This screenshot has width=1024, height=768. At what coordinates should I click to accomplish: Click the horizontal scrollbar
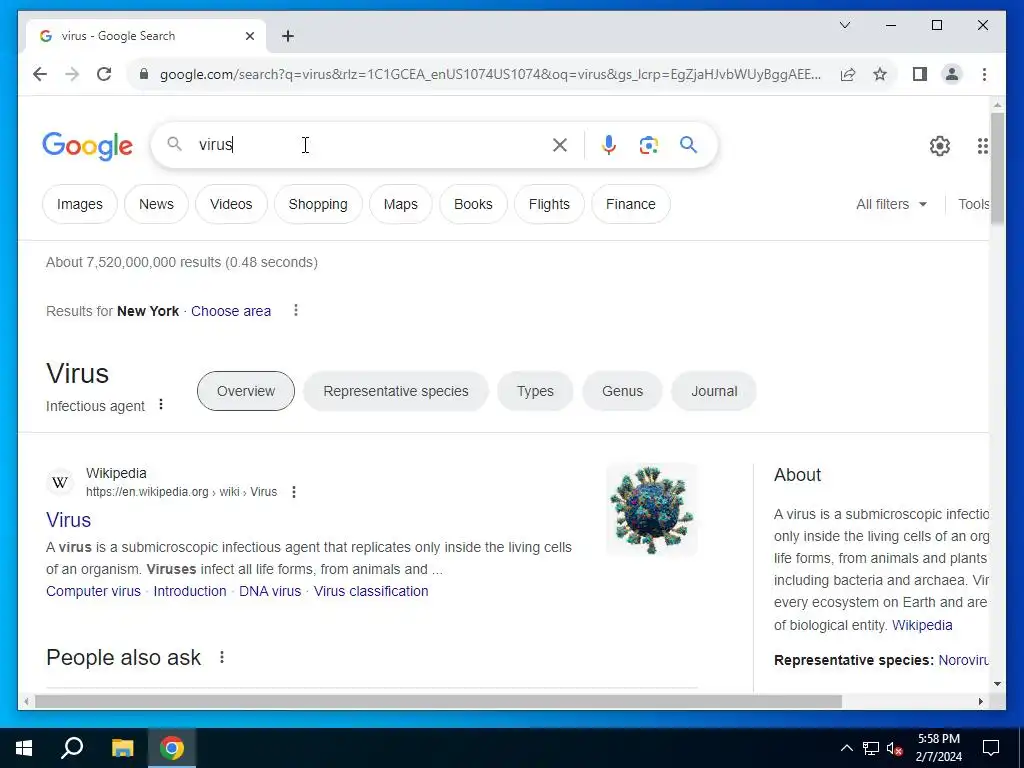438,702
